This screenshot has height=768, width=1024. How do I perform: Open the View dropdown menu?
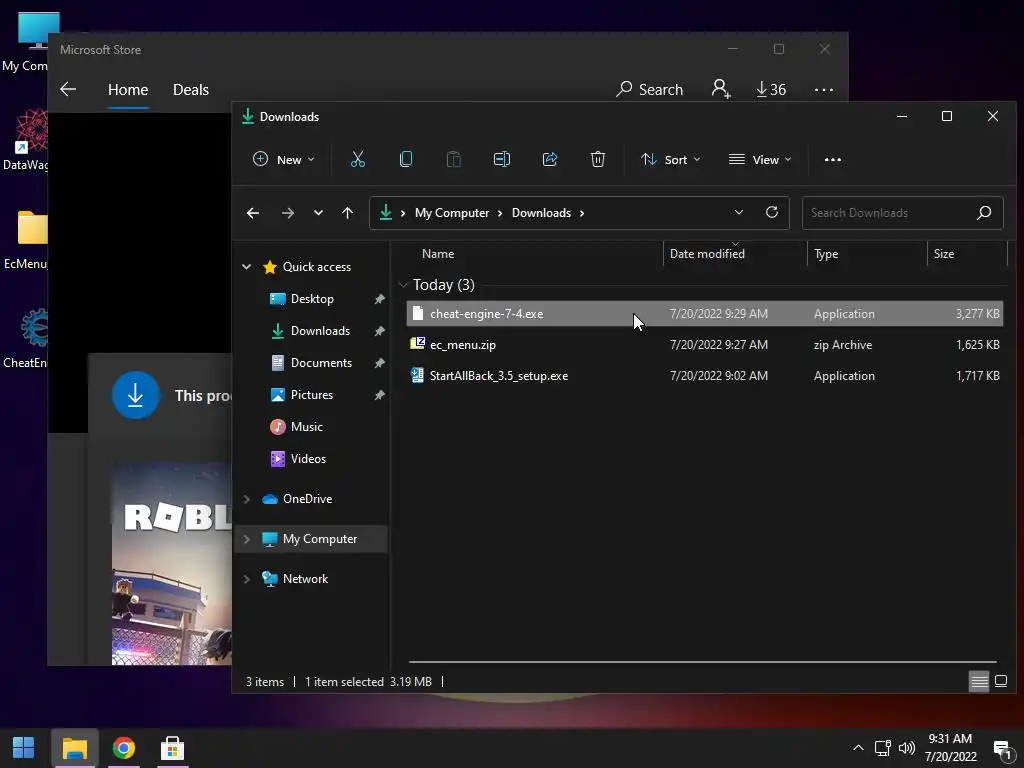pos(760,159)
